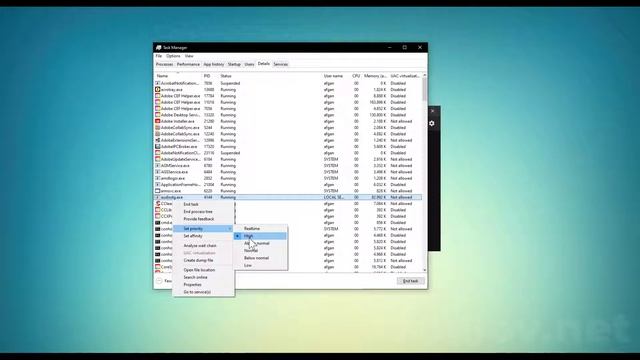Switch to the App history tab
This screenshot has width=640, height=360.
(214, 64)
